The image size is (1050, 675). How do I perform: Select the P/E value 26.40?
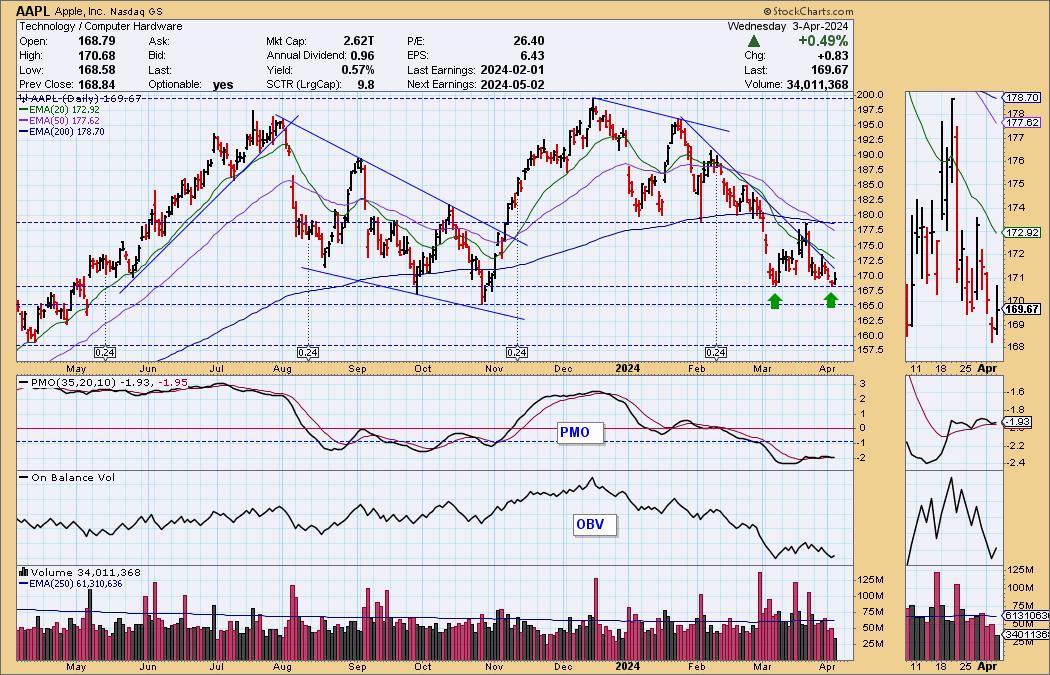[528, 42]
